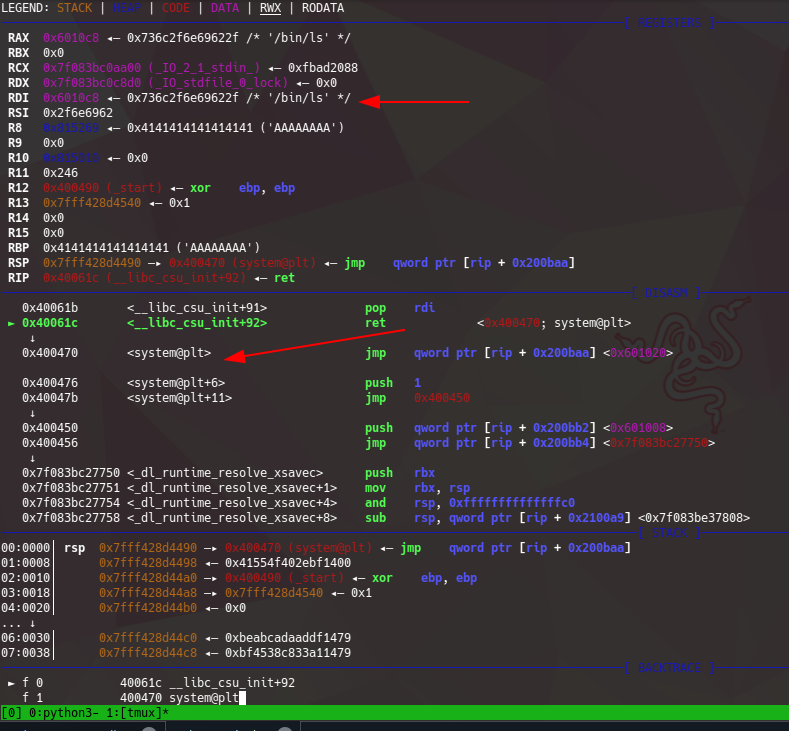Click backtrace frame f 1 system@plt

(x=178, y=697)
